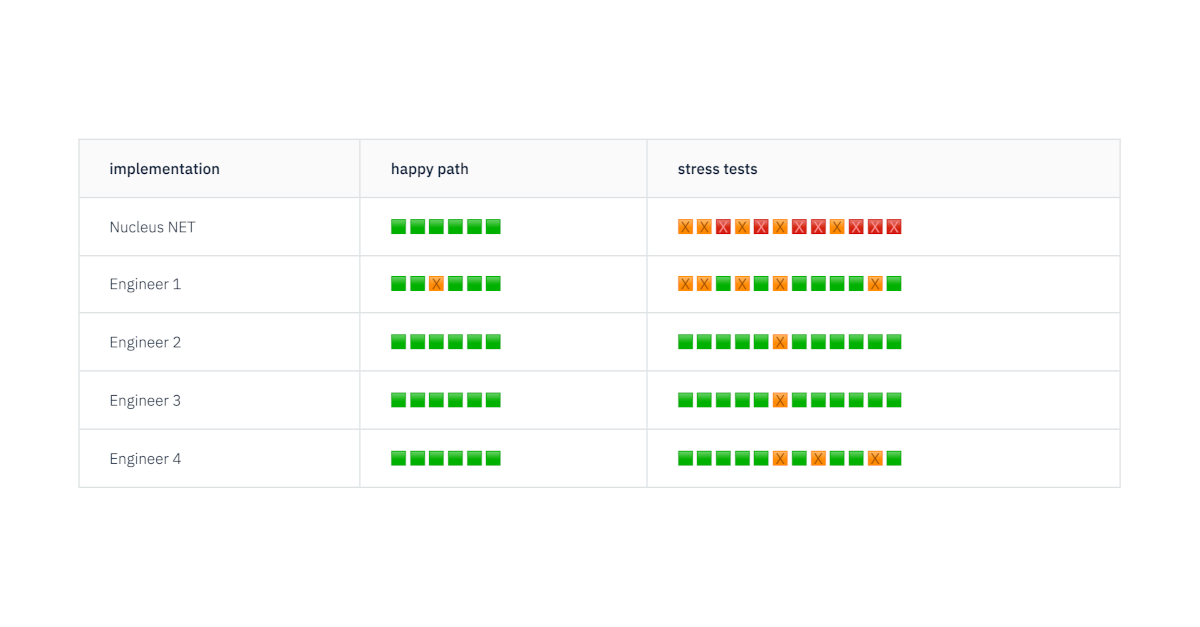Viewport: 1200px width, 627px height.
Task: Click first orange X in Nucleus NET stress tests
Action: [x=685, y=227]
